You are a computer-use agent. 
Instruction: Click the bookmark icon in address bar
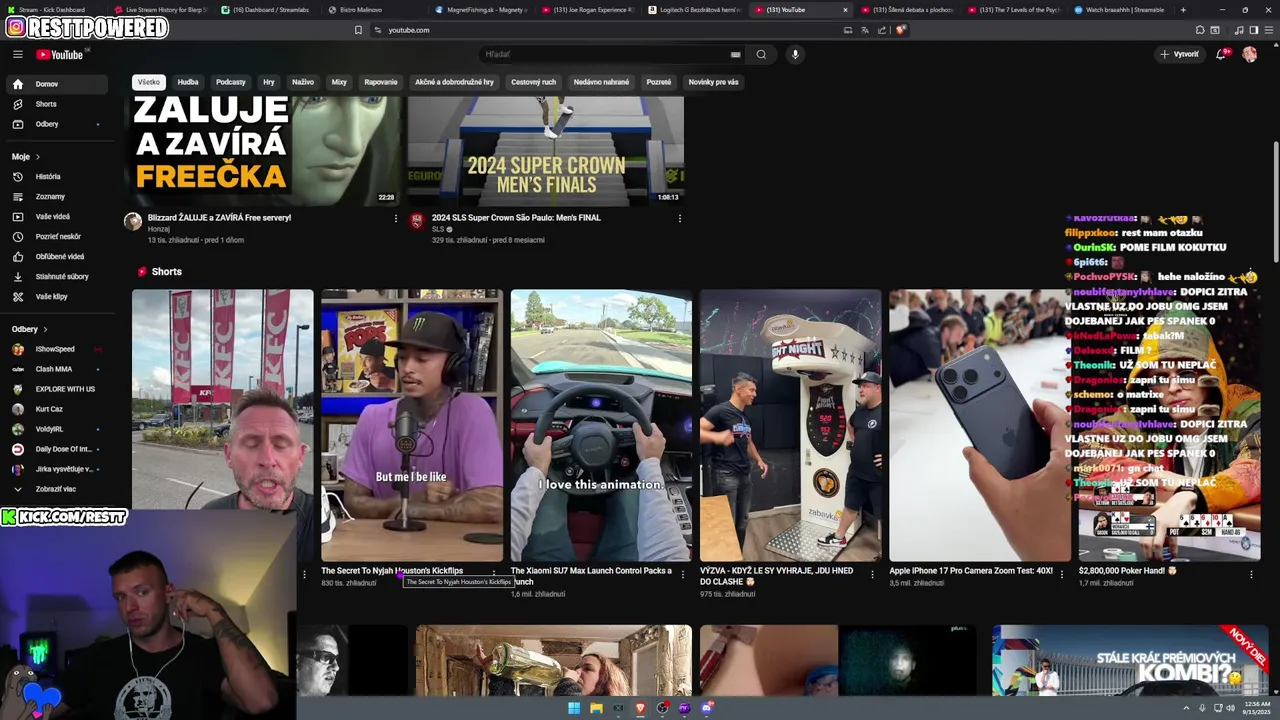pyautogui.click(x=358, y=30)
